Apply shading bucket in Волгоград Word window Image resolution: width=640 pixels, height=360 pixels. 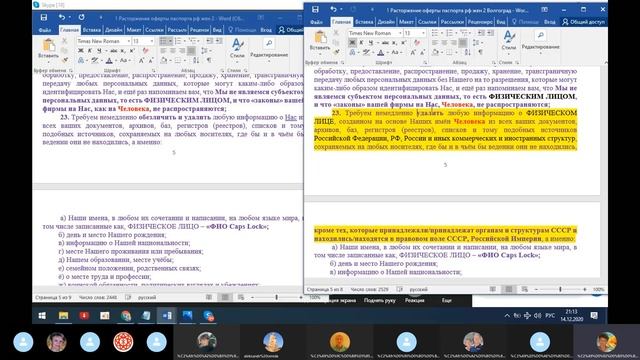point(436,52)
